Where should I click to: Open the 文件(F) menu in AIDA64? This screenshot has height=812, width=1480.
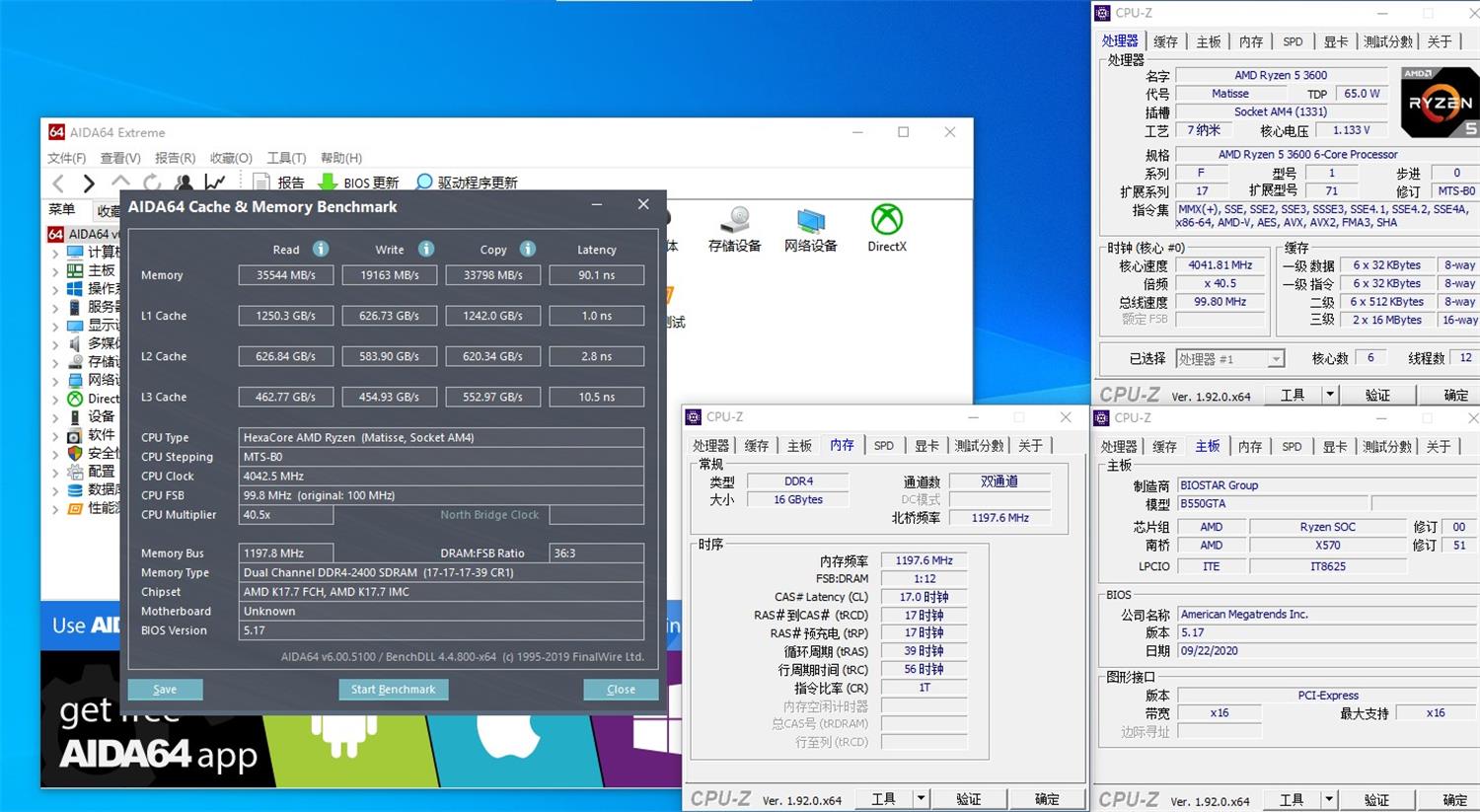click(67, 158)
